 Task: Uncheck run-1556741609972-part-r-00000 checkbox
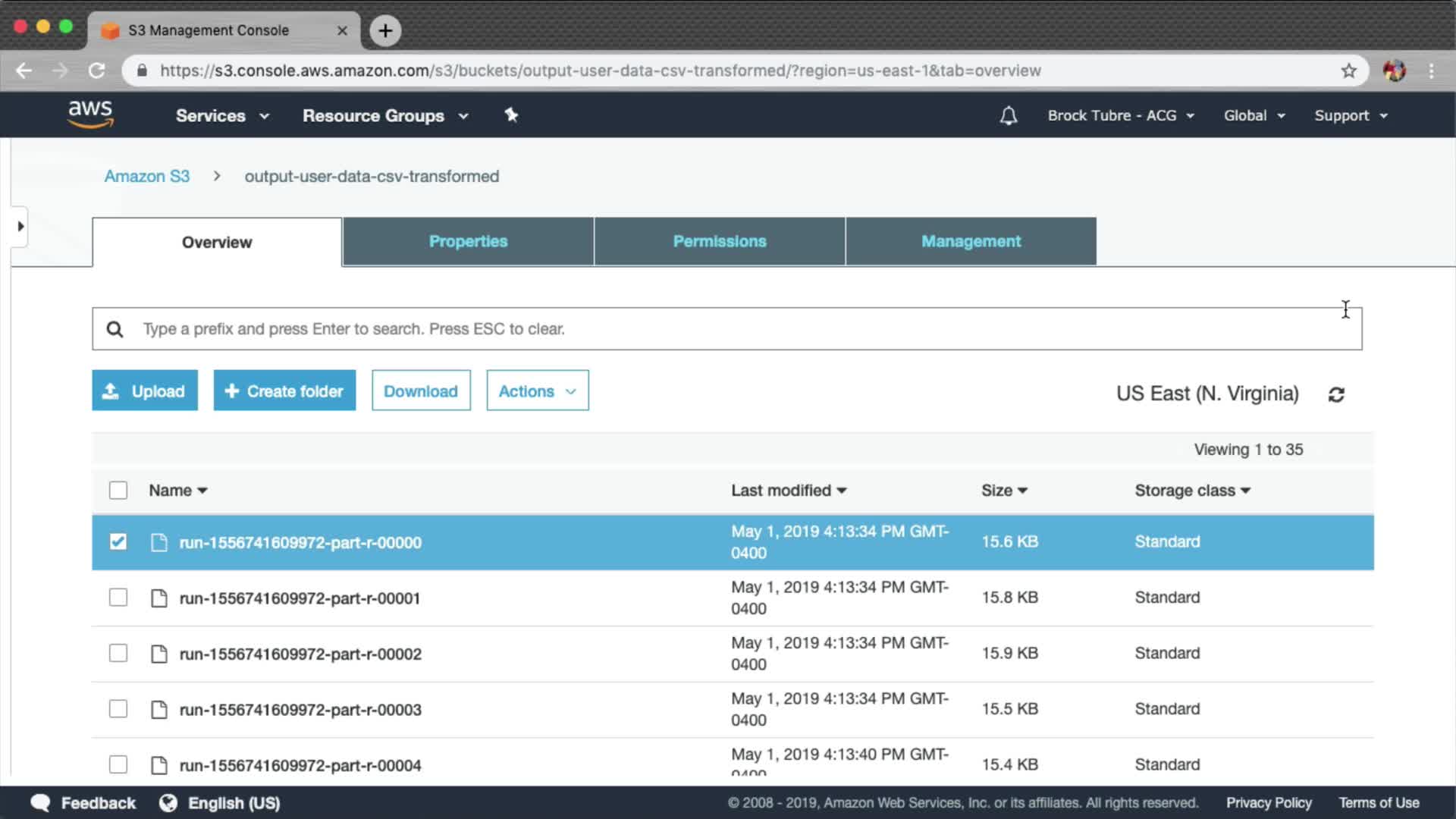[118, 541]
